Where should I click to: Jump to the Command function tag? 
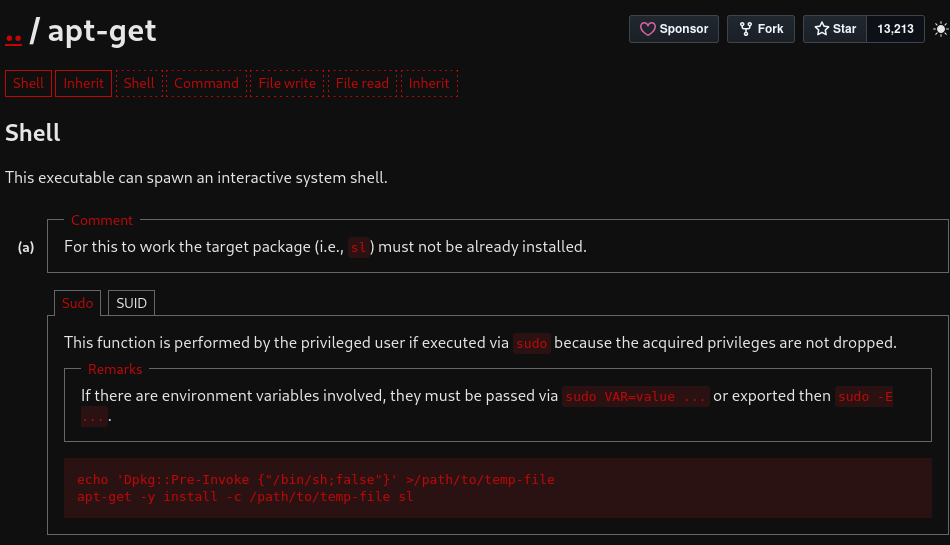tap(207, 84)
